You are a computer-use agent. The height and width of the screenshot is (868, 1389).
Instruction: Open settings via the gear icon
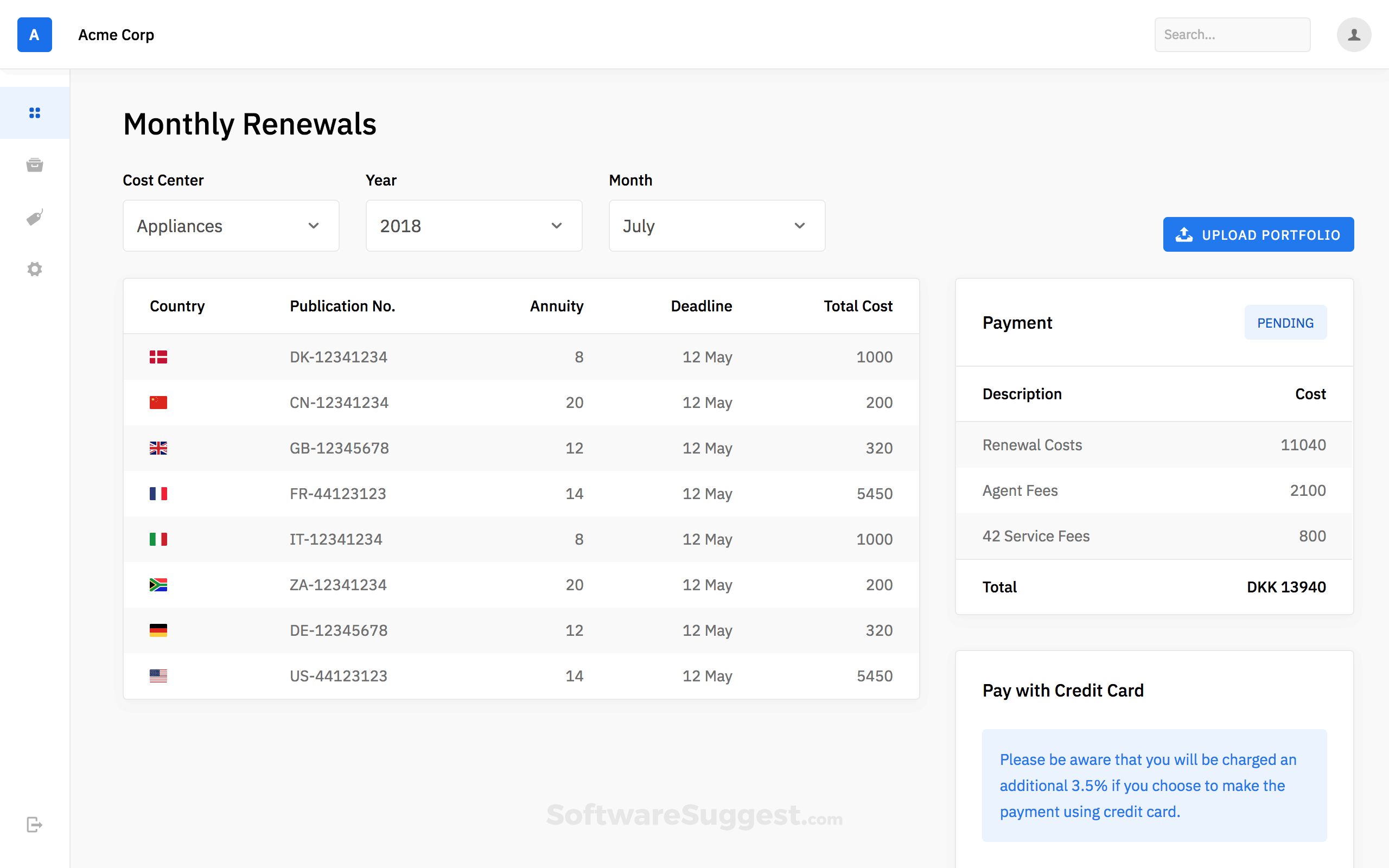(x=34, y=269)
